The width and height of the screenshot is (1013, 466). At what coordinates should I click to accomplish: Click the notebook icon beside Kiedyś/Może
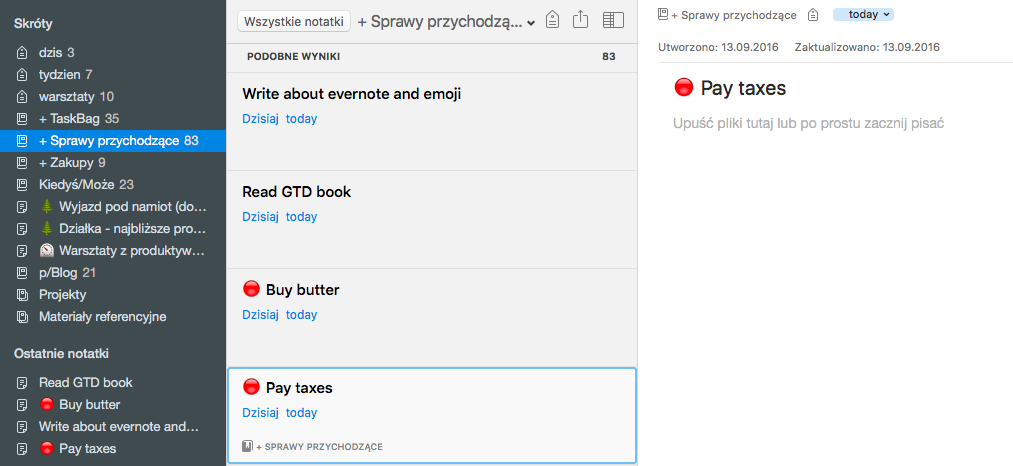(22, 184)
